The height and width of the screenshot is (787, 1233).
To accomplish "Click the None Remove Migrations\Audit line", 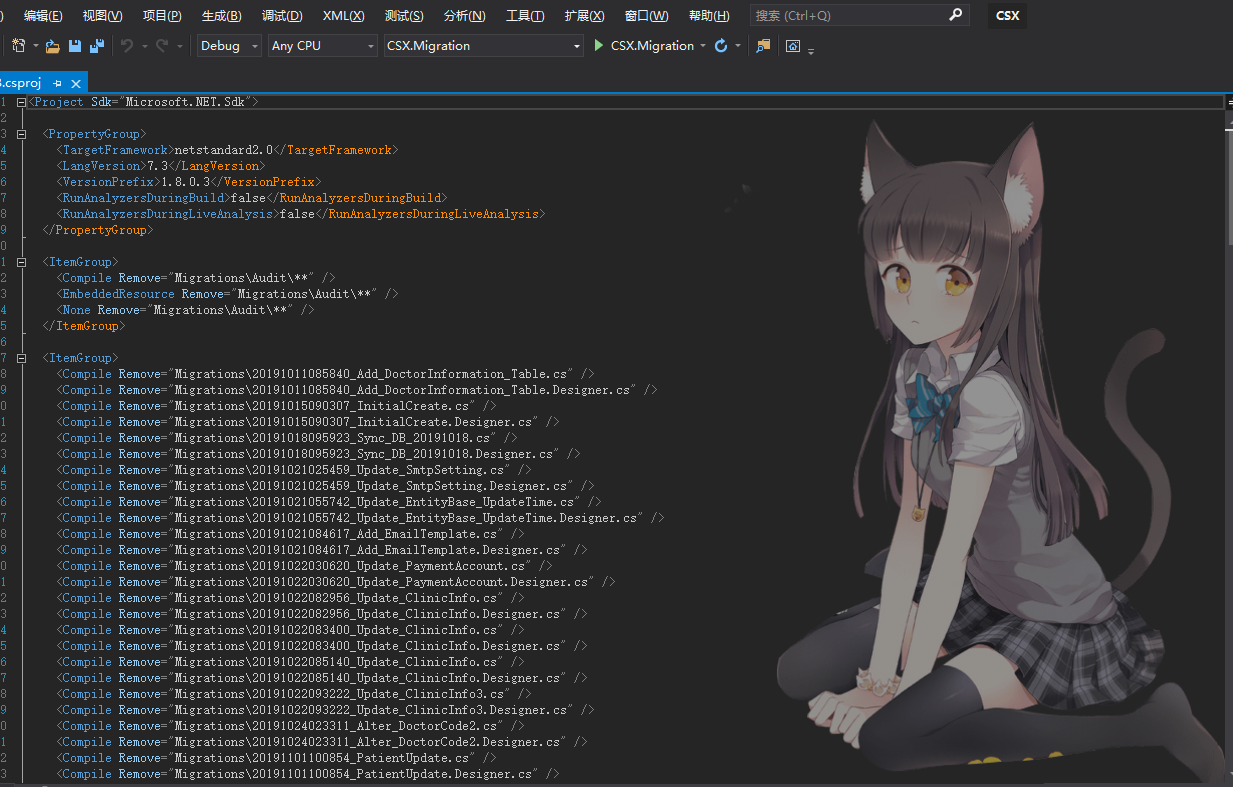I will 185,310.
